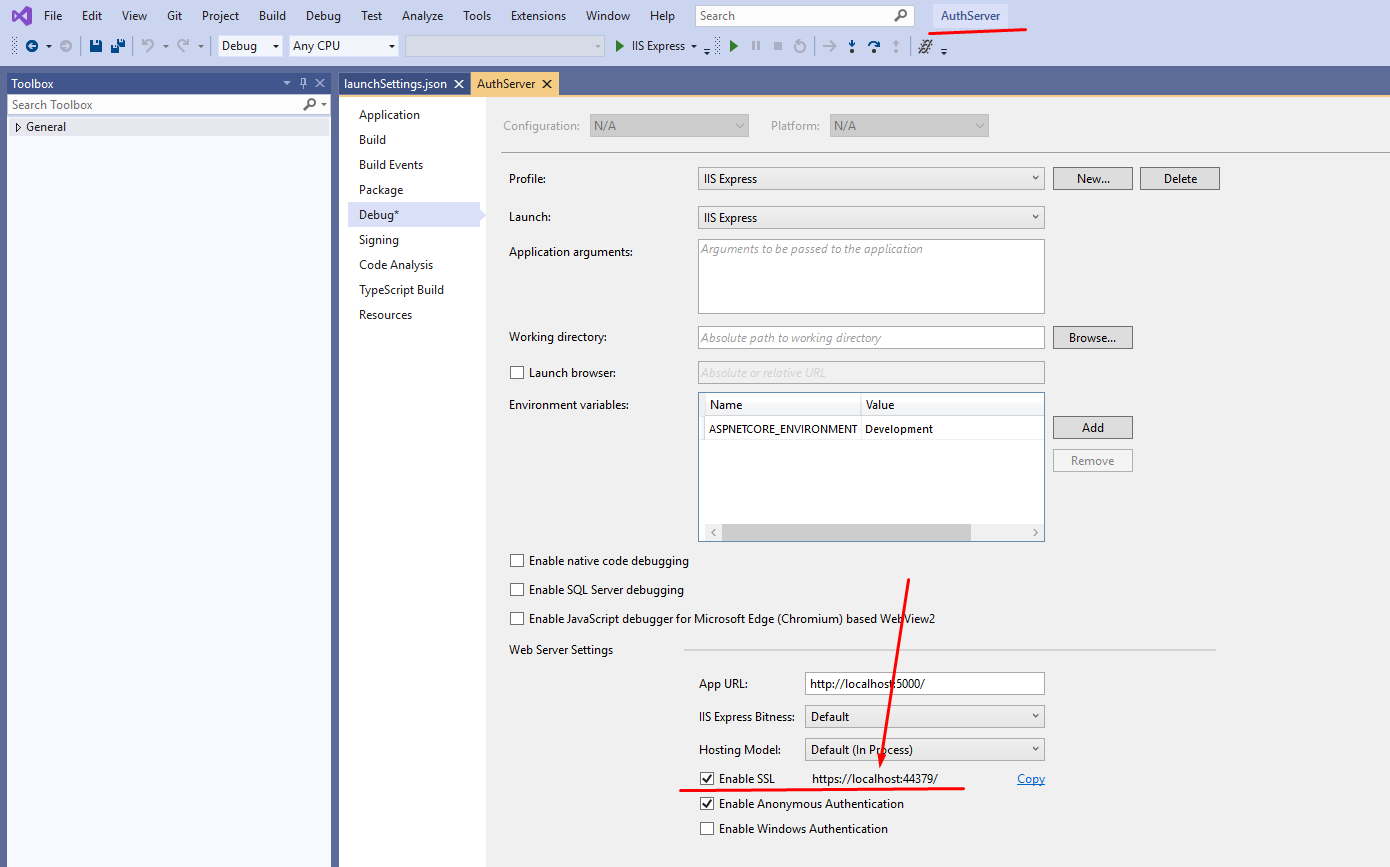The width and height of the screenshot is (1390, 867).
Task: Select the Build Events properties page
Action: pyautogui.click(x=391, y=165)
